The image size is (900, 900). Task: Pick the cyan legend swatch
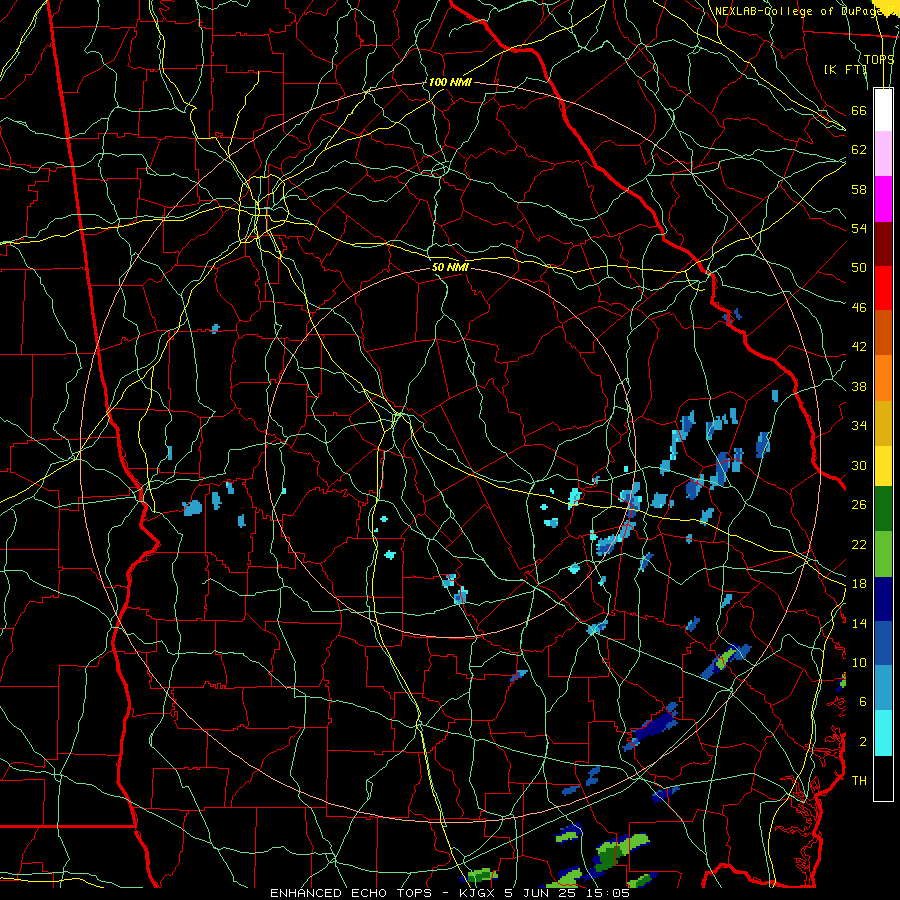[883, 733]
